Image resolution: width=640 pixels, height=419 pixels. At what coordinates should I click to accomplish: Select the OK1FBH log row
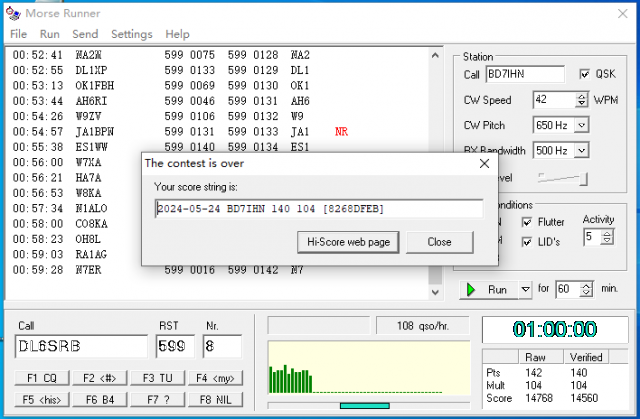218,86
